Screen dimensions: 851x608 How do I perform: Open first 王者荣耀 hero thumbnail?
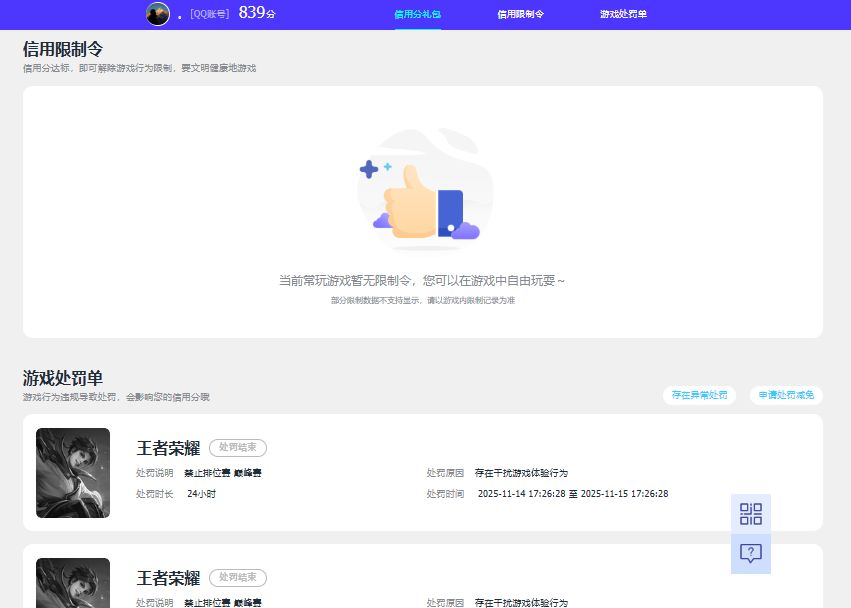click(73, 473)
